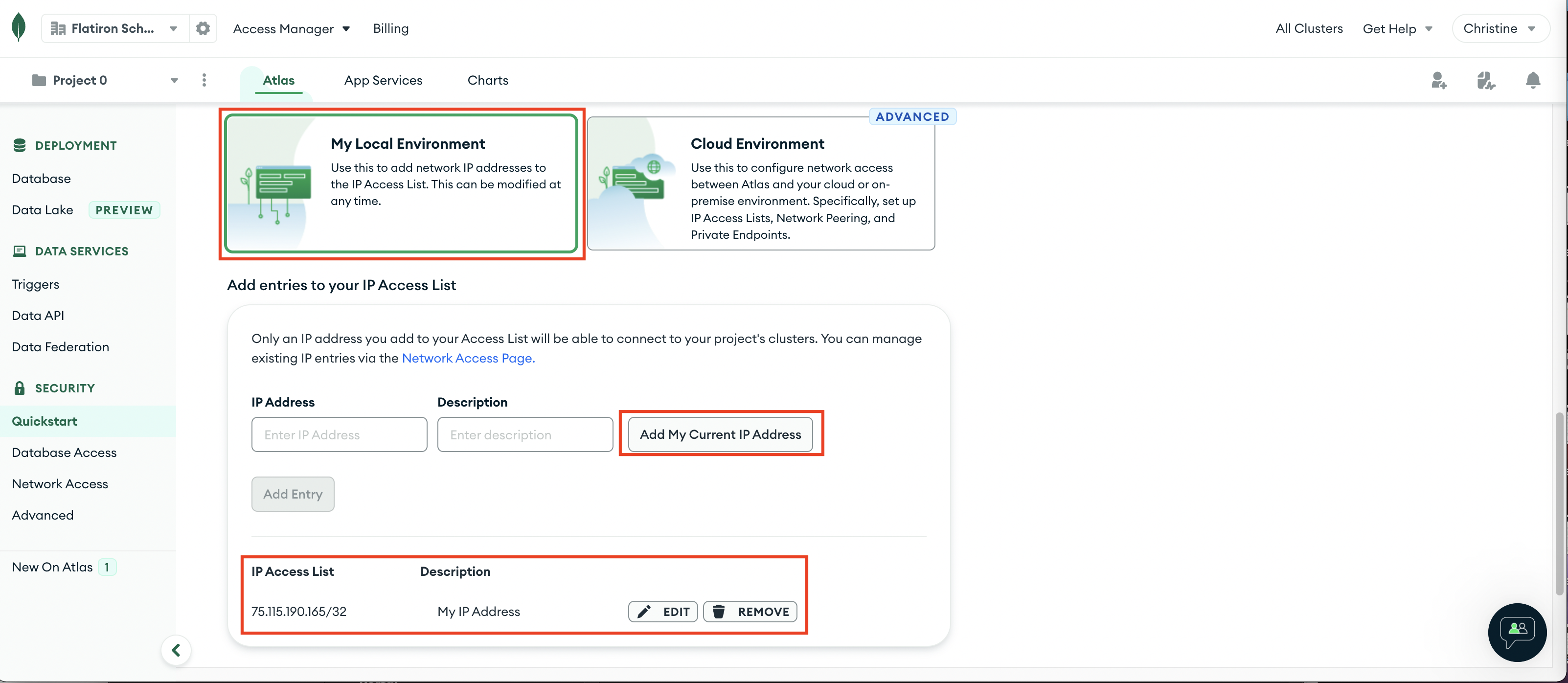Open the project activity feed icon
The width and height of the screenshot is (1568, 683).
(1485, 80)
